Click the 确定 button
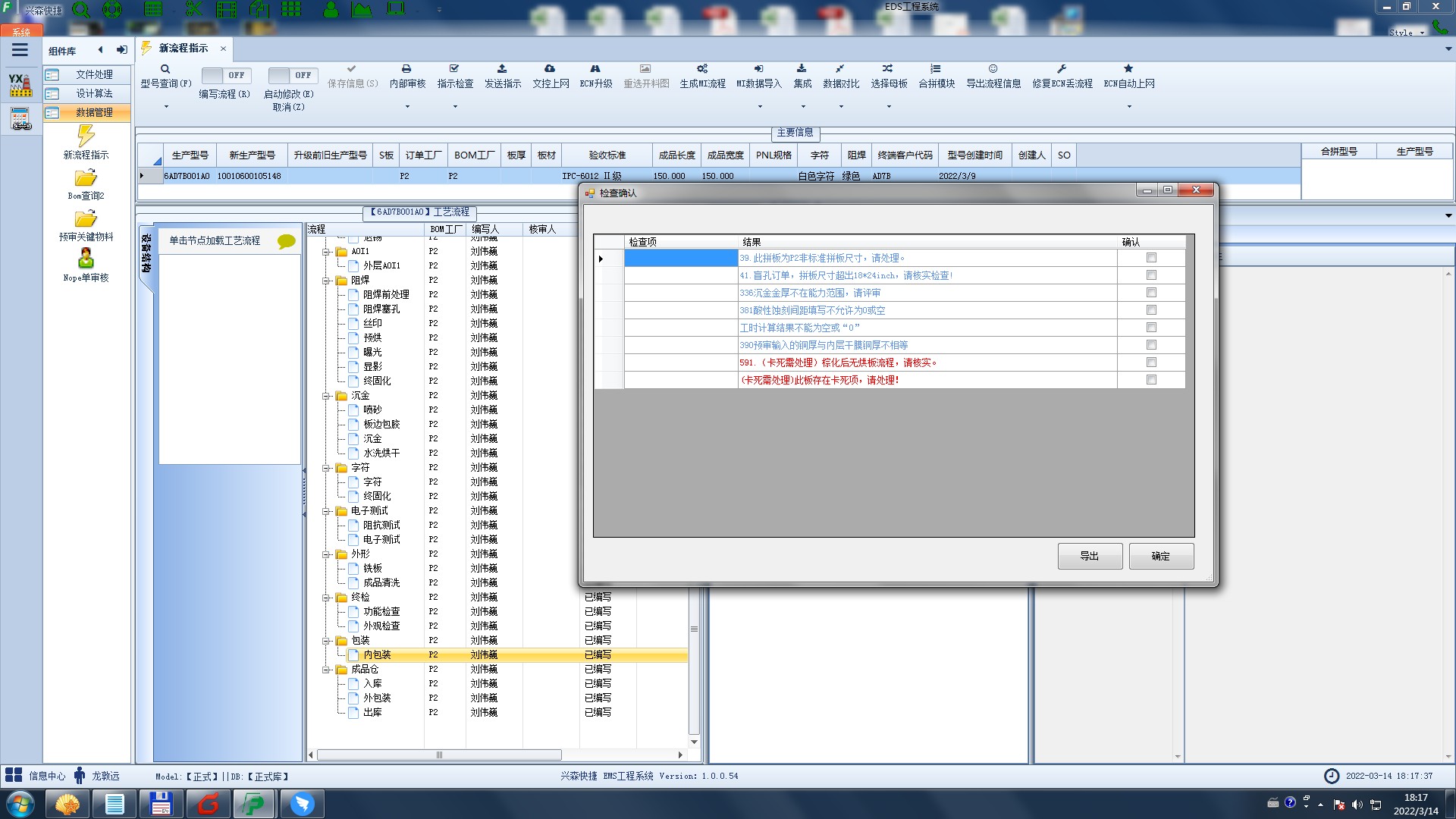Viewport: 1456px width, 819px height. [x=1160, y=556]
